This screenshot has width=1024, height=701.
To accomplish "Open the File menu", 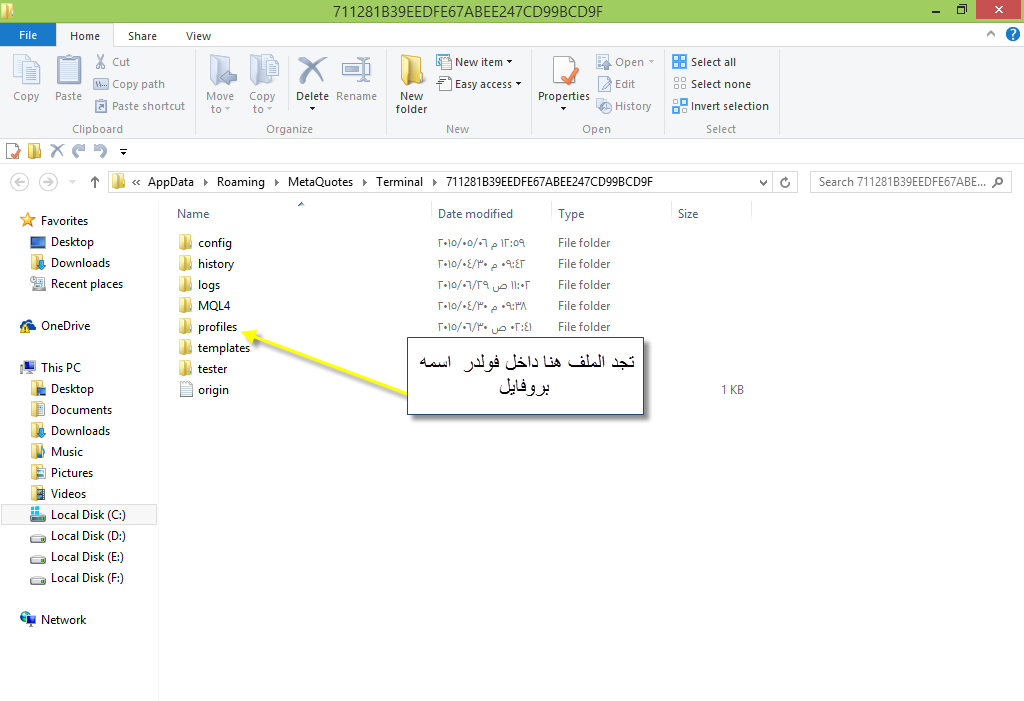I will [x=28, y=35].
